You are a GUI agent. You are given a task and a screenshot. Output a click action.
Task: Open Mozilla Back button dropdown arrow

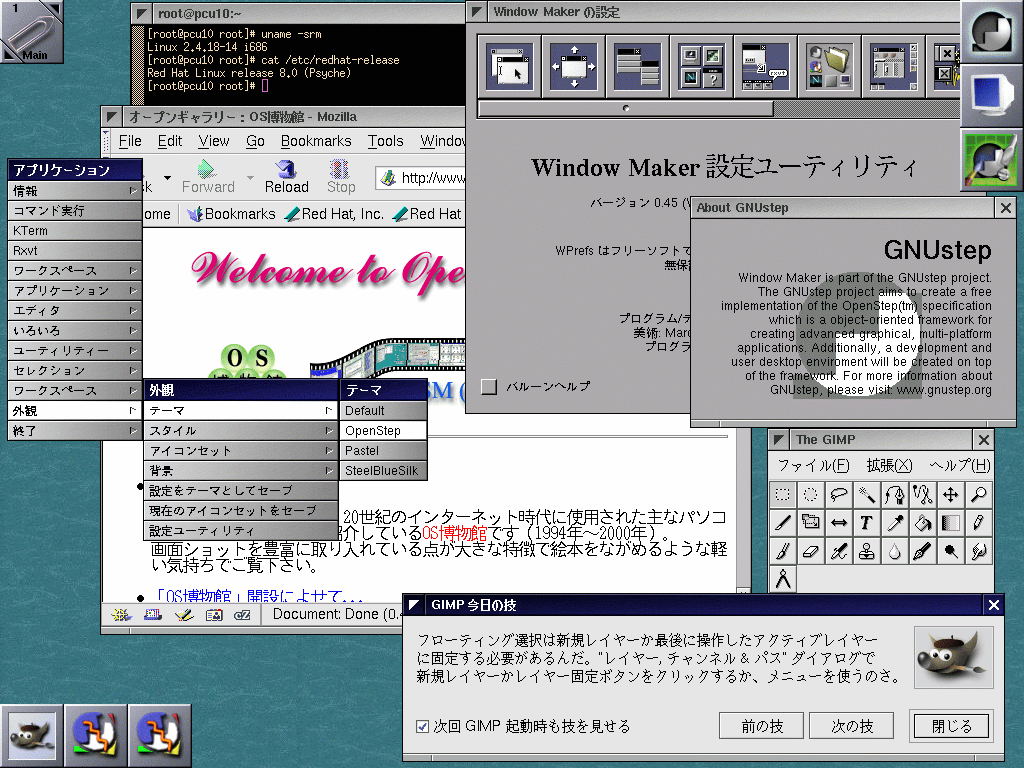[x=167, y=178]
